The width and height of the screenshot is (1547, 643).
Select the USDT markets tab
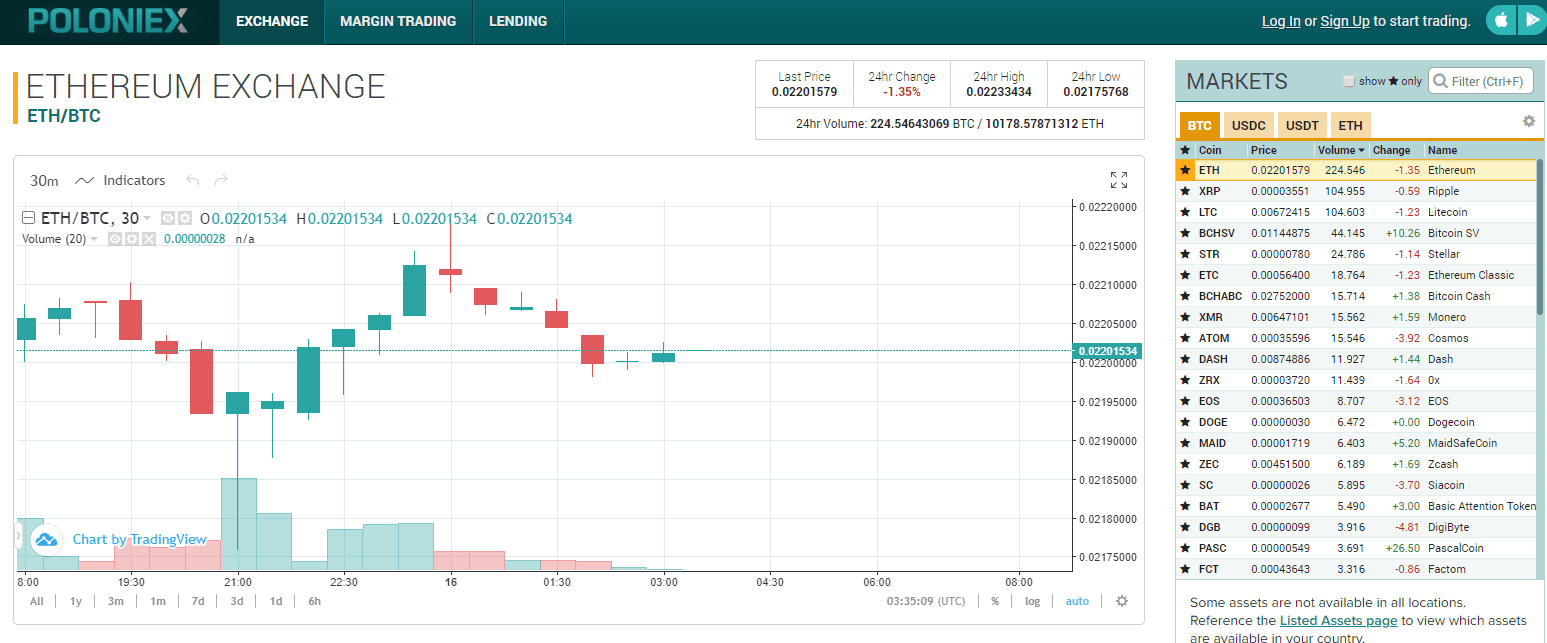(x=1302, y=125)
